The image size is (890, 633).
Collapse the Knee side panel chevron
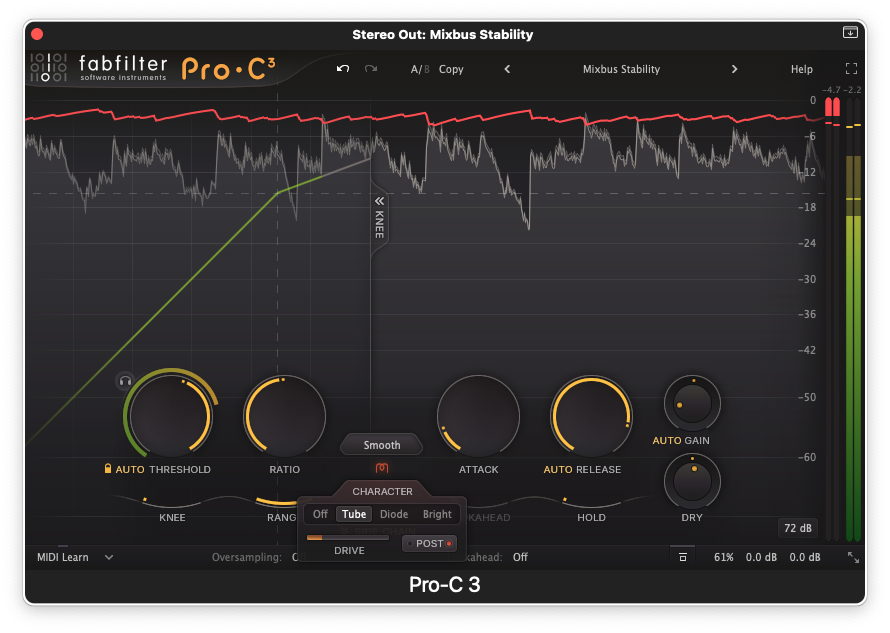(379, 201)
